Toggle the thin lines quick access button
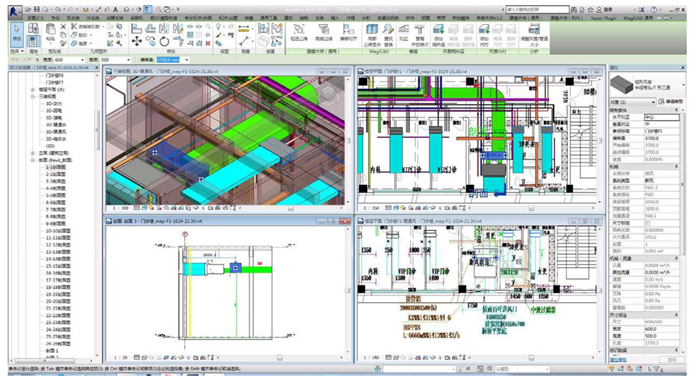This screenshot has width=700, height=383. click(148, 9)
